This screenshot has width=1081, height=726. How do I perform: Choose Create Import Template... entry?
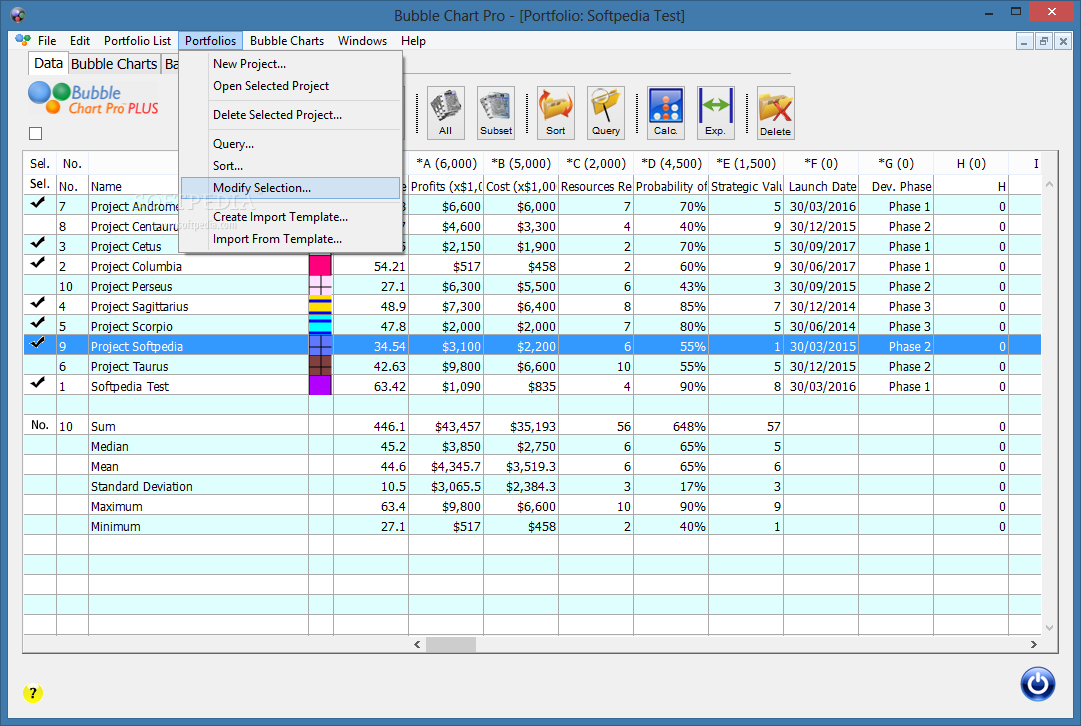(290, 216)
